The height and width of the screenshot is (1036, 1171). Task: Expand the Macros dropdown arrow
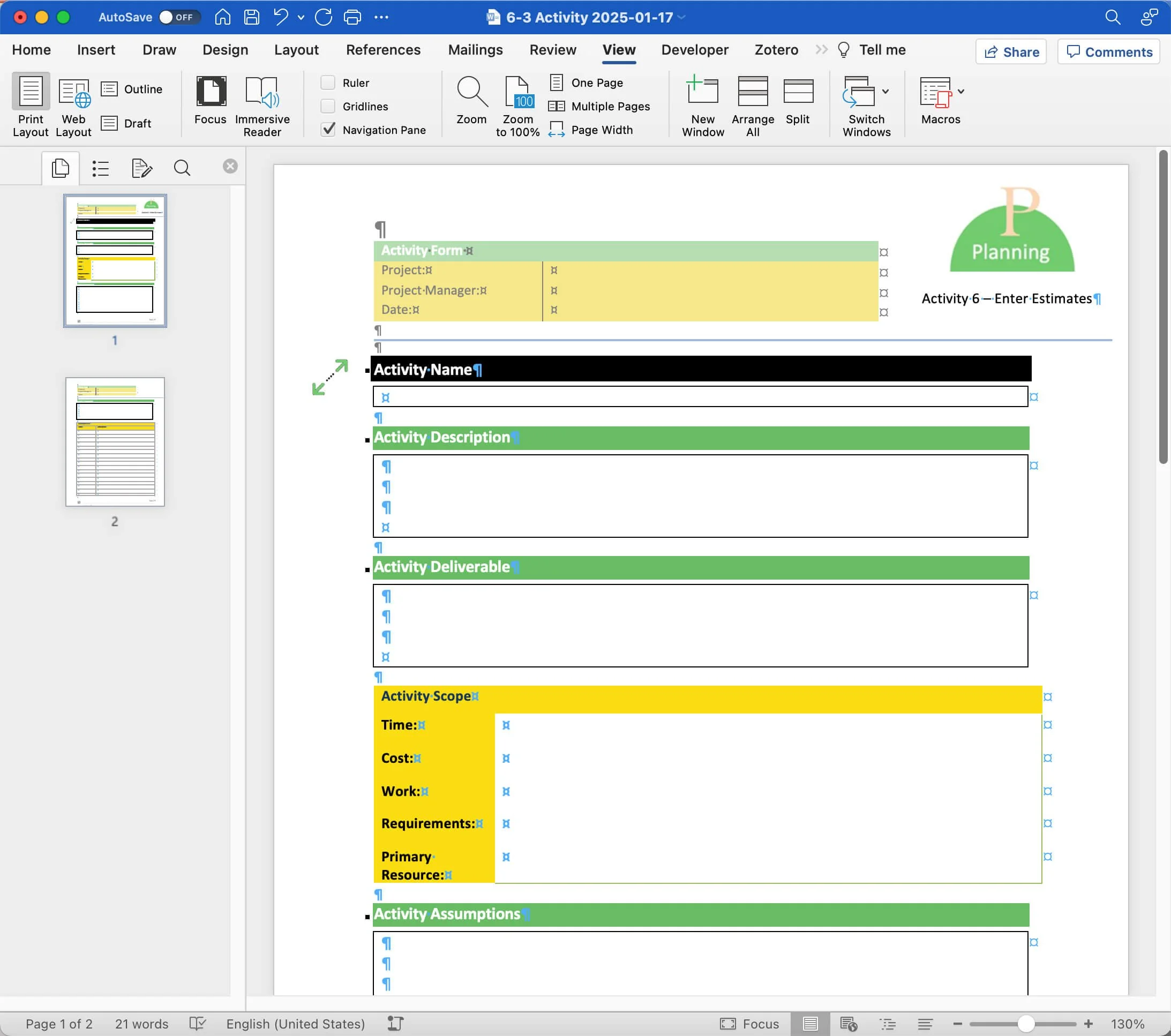coord(961,91)
